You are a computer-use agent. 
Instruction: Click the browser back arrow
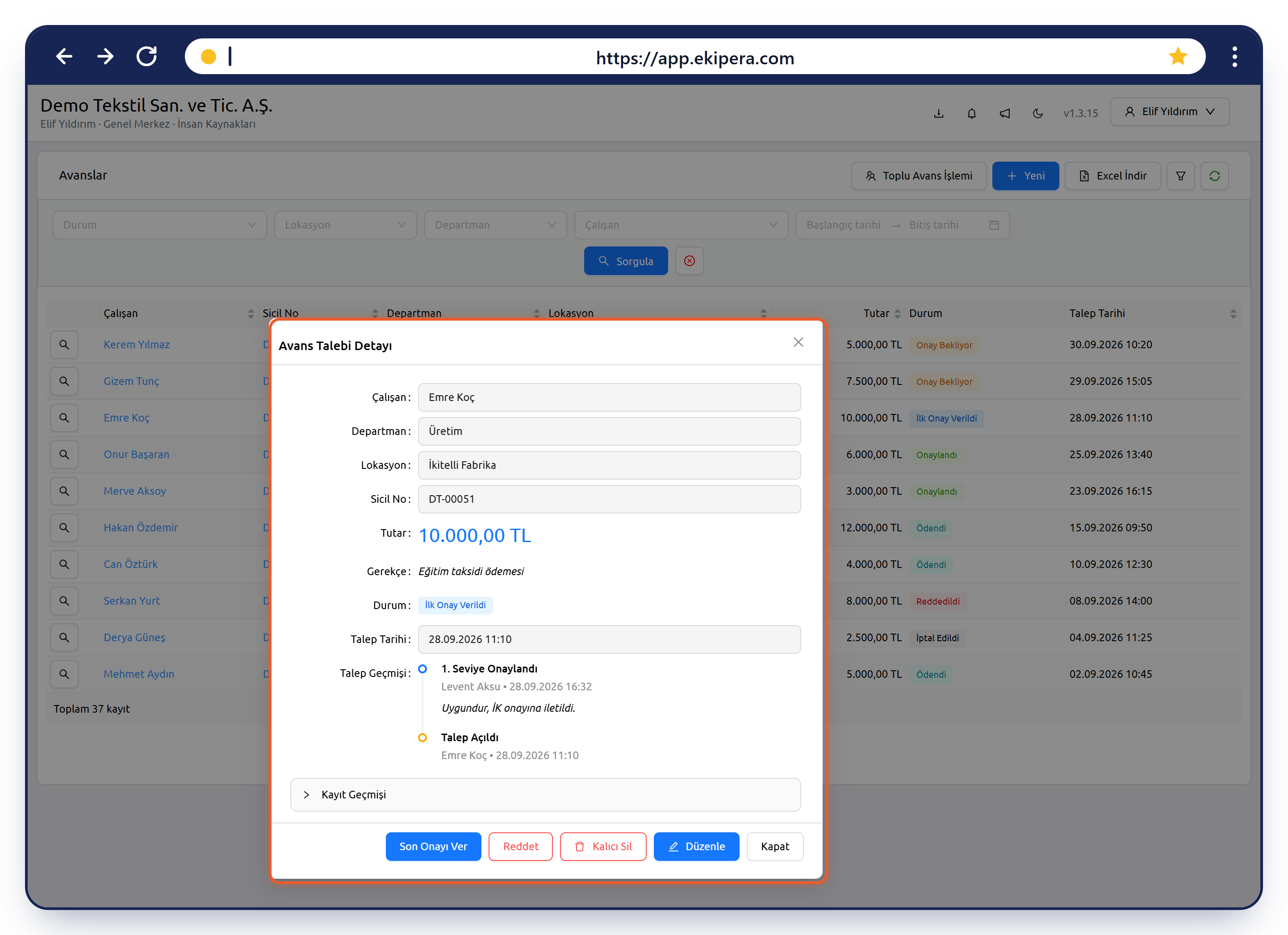click(64, 56)
